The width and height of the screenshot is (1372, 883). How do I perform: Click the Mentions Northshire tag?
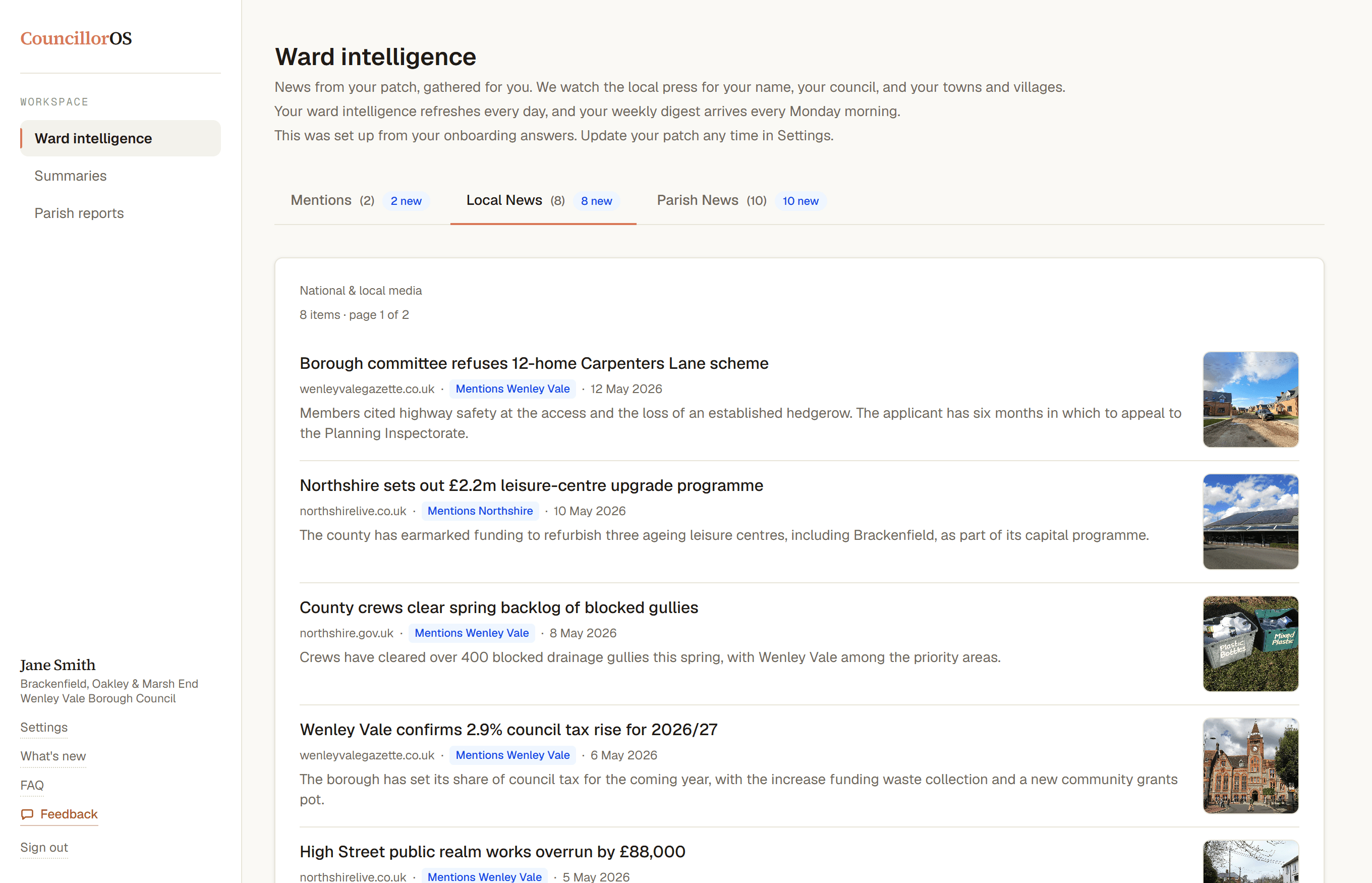(480, 511)
